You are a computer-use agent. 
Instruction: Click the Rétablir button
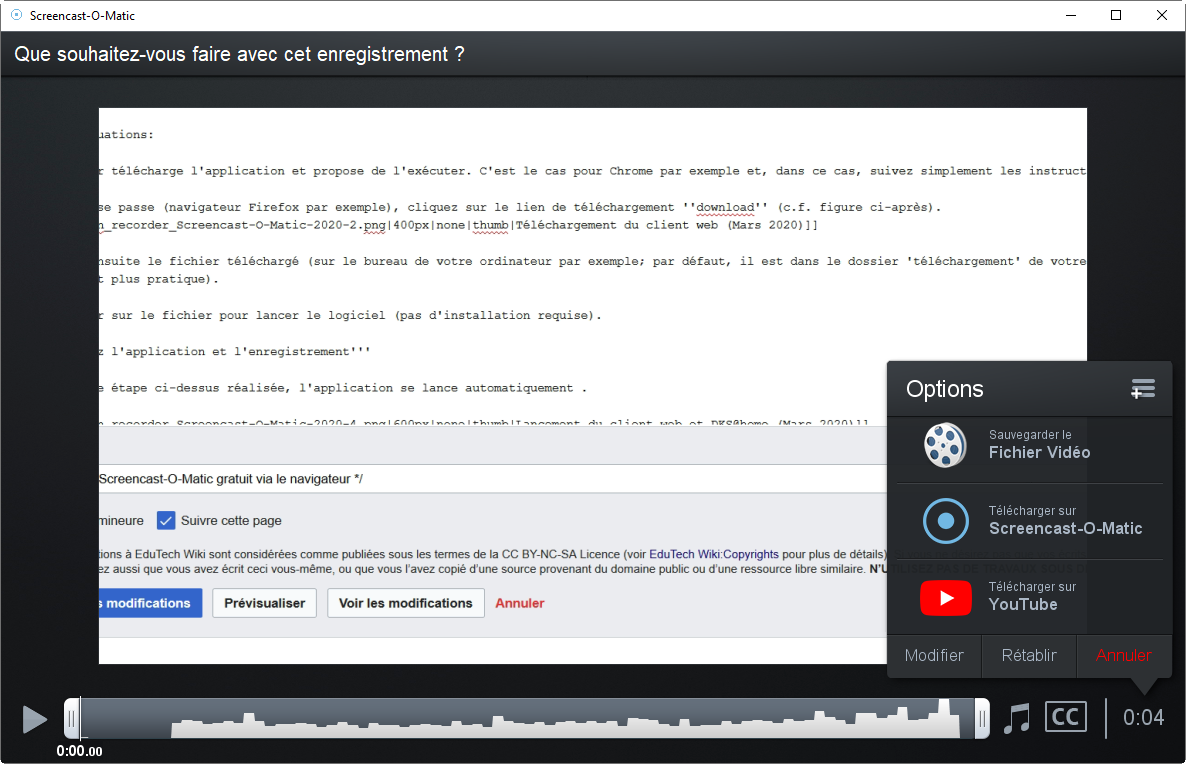1029,655
